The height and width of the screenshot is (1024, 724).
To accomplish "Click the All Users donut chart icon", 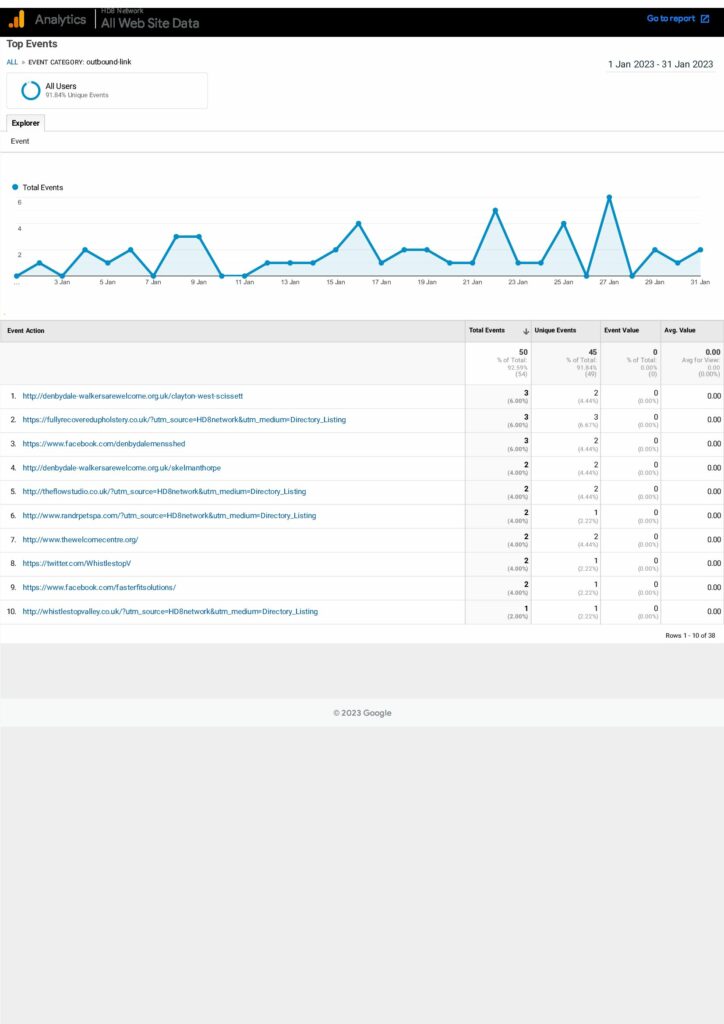I will click(31, 90).
